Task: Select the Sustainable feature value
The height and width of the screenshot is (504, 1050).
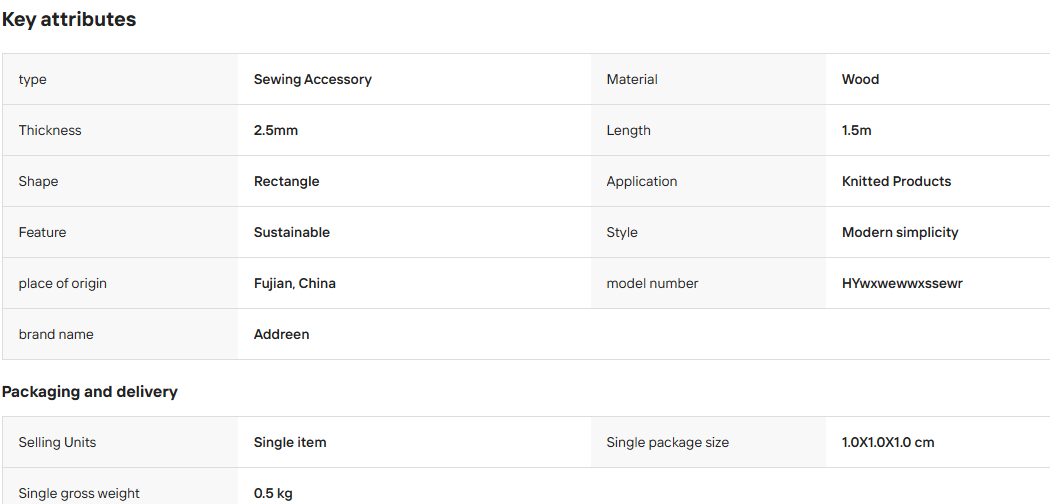Action: [x=292, y=232]
